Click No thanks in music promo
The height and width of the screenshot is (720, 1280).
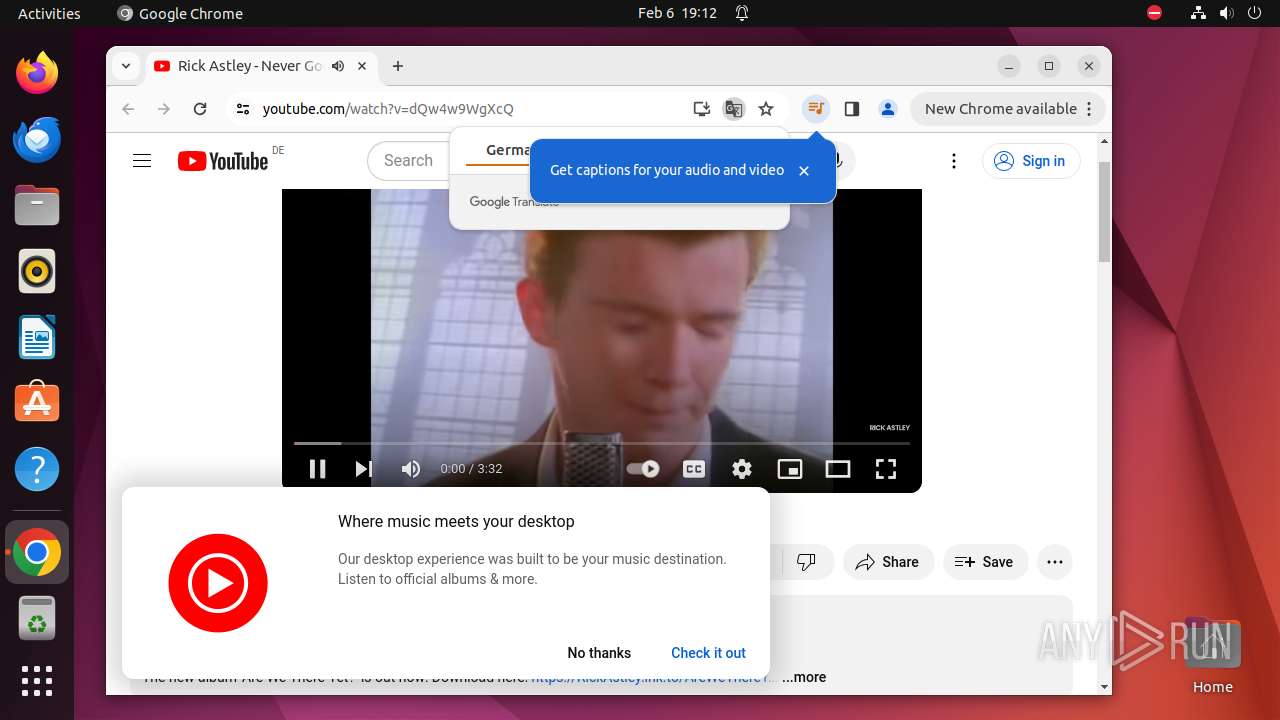point(599,653)
